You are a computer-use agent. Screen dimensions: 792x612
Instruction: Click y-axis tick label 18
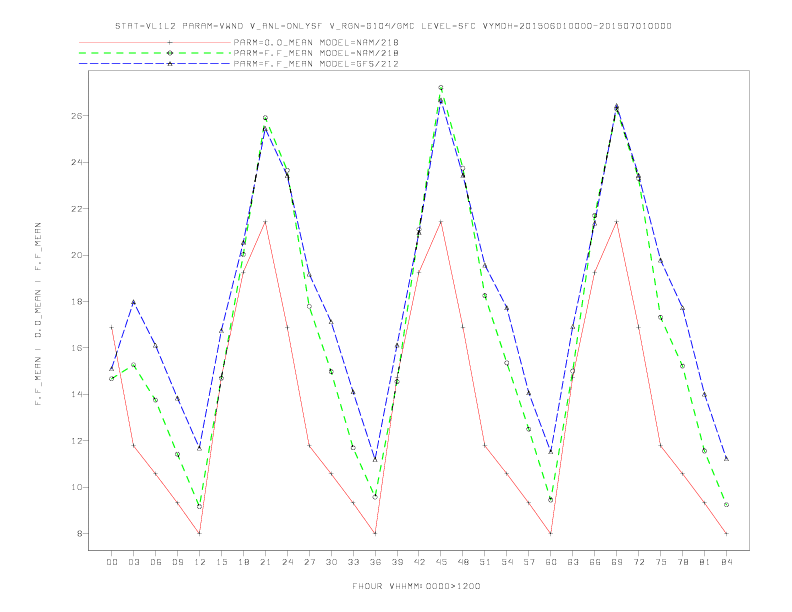pyautogui.click(x=76, y=301)
